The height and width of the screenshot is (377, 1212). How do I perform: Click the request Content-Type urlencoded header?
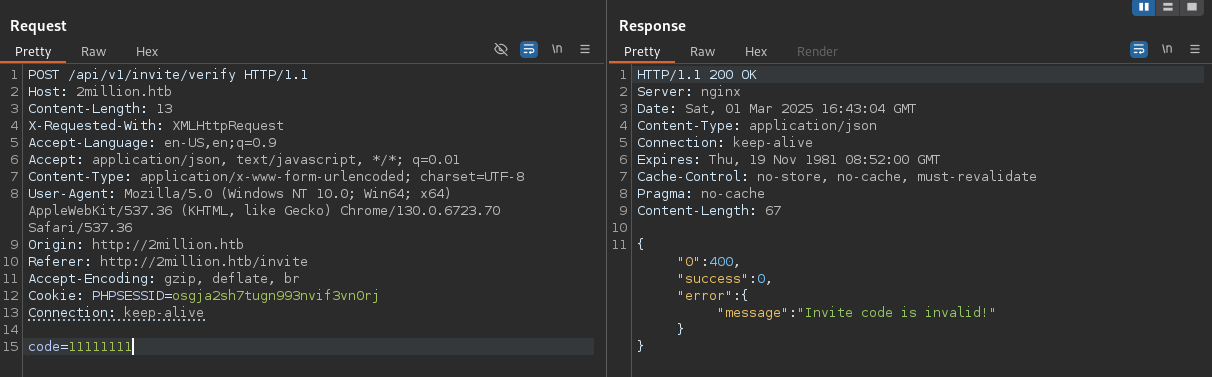[x=276, y=176]
